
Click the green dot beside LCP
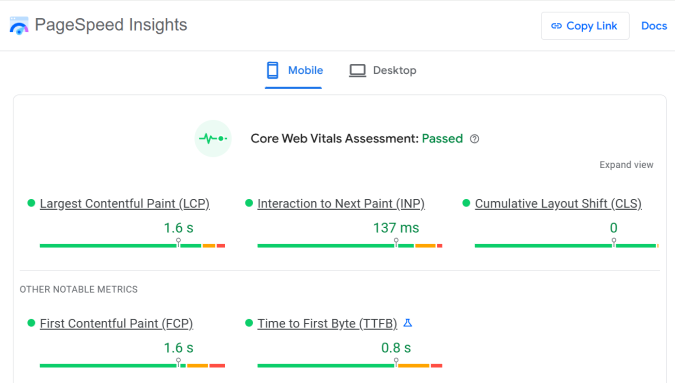[x=31, y=203]
